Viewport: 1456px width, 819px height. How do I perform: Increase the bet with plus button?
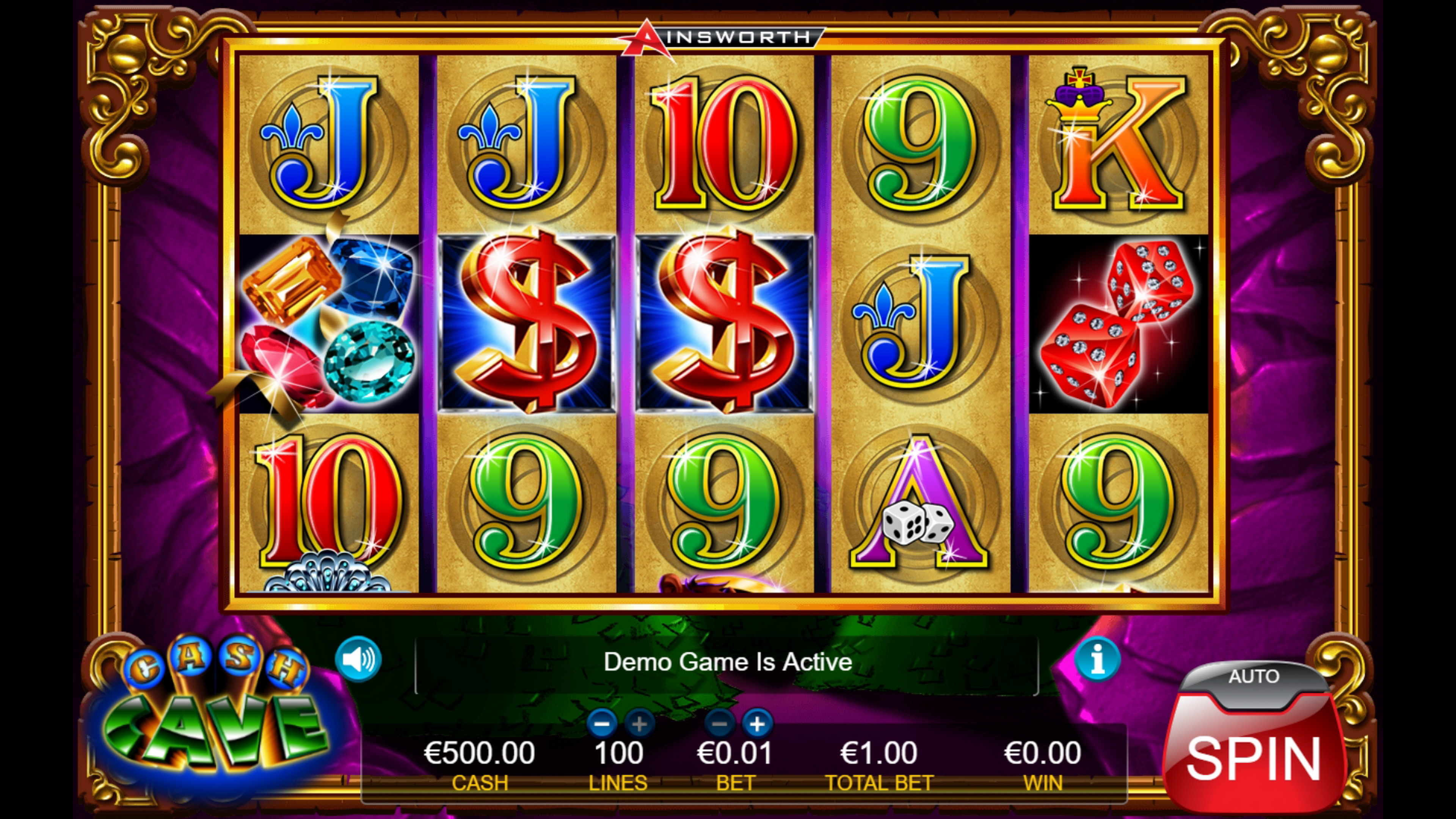click(758, 723)
